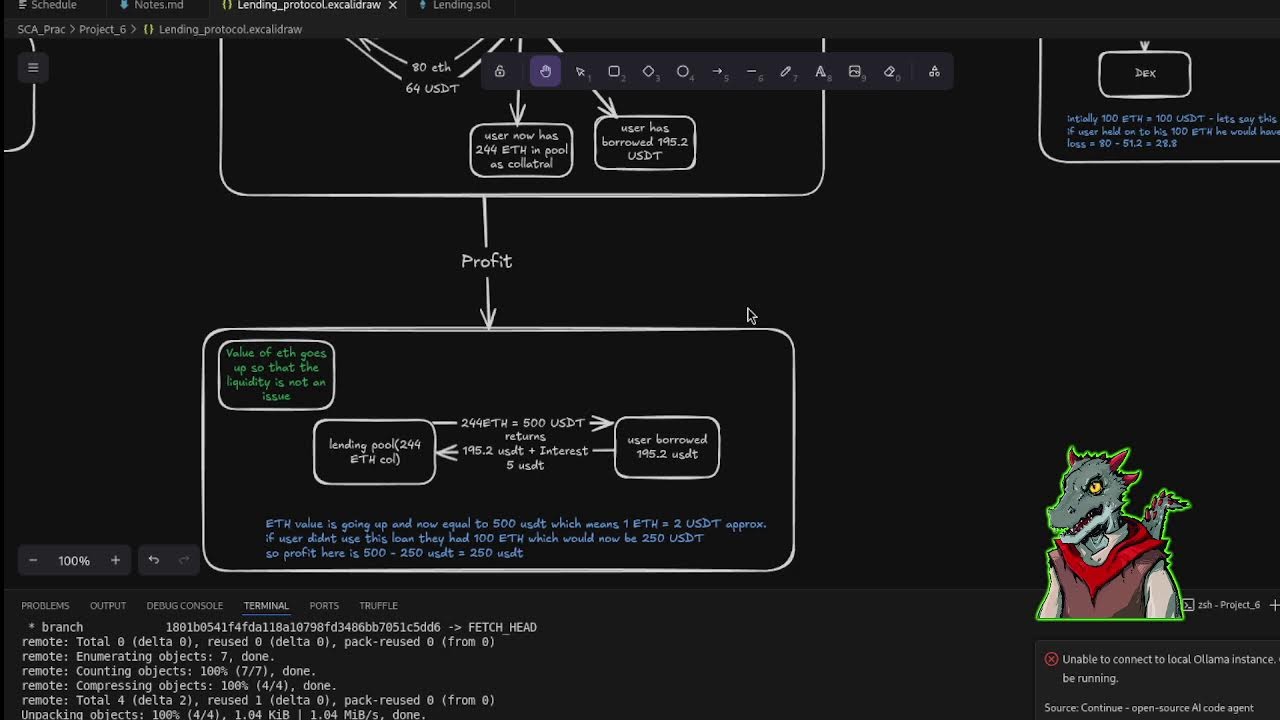Select the Eraser tool
The image size is (1280, 720).
coord(889,72)
